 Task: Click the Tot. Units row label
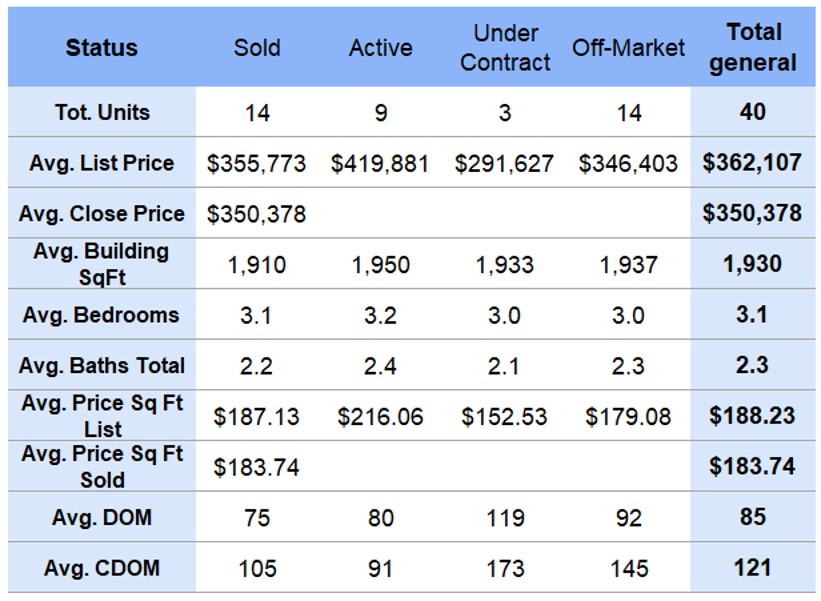(101, 112)
